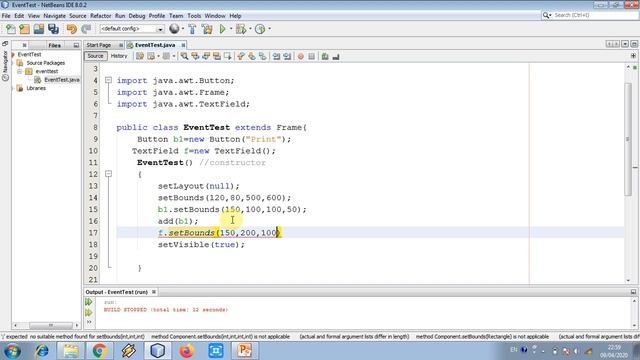The image size is (640, 360).
Task: Select the EventTest.java editor tab
Action: tap(155, 45)
